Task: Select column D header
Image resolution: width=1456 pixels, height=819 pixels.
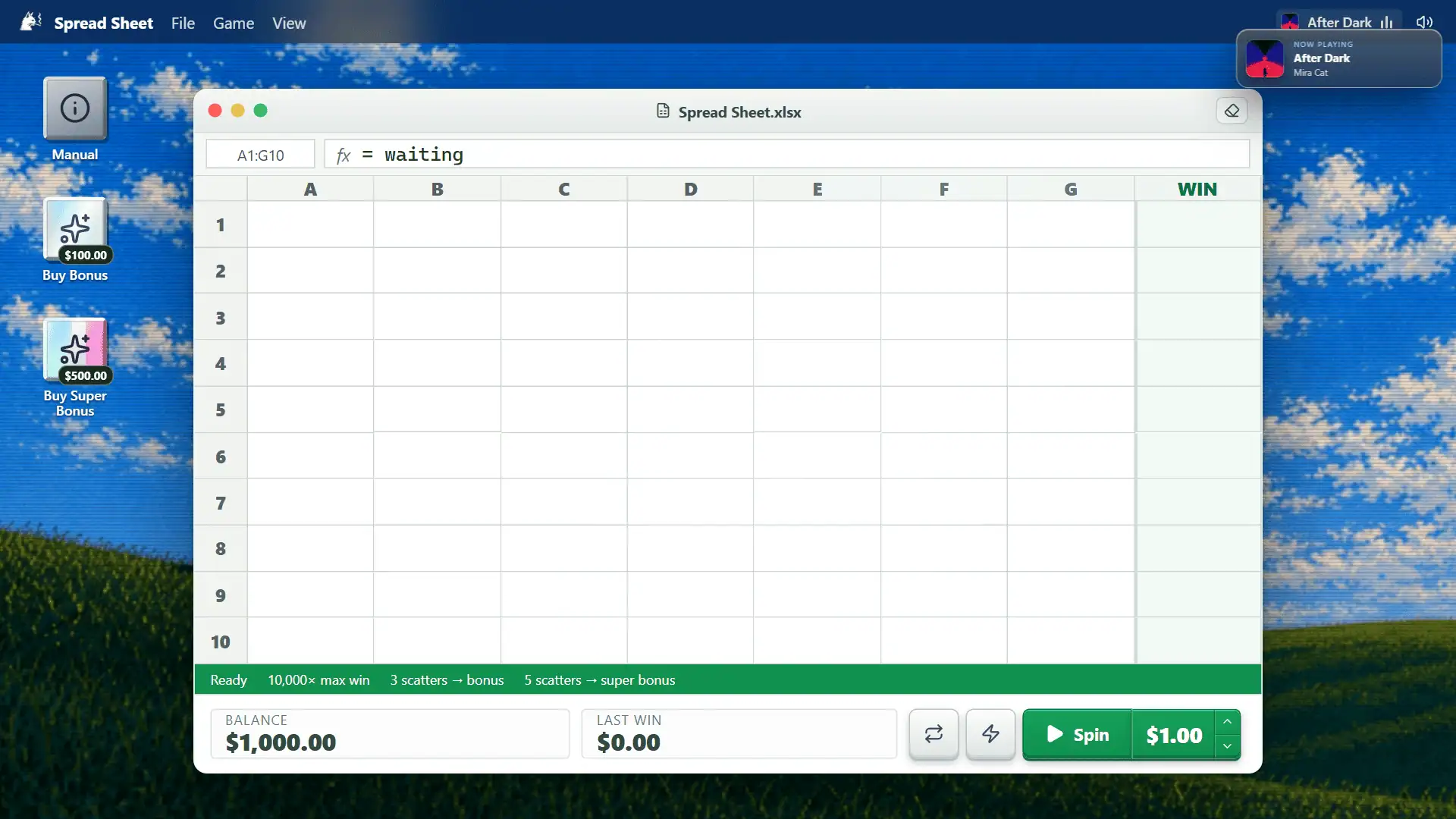Action: click(690, 189)
